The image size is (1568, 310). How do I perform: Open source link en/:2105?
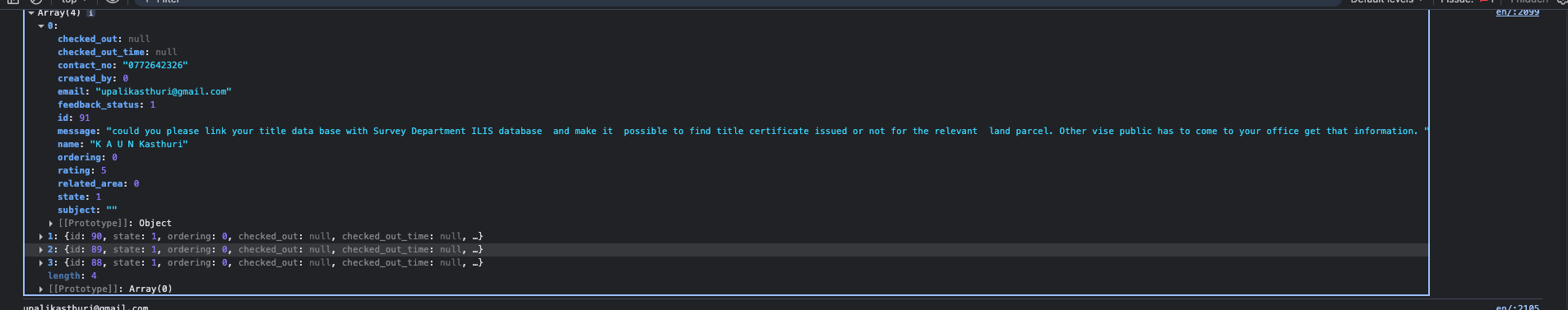1518,308
